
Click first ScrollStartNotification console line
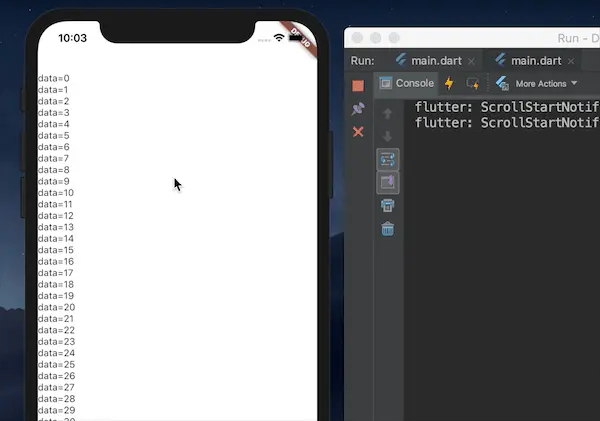click(507, 107)
